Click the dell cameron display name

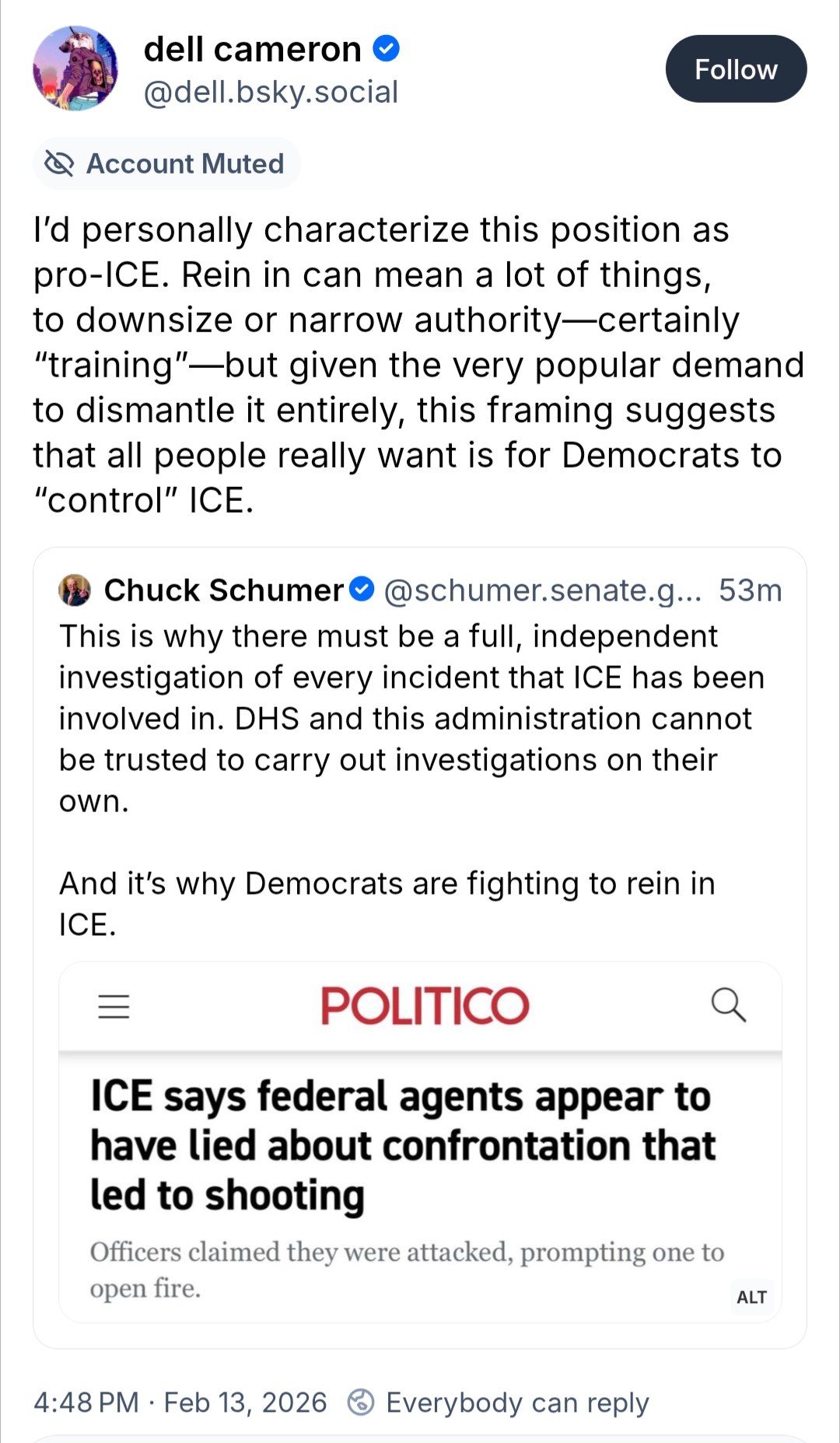point(253,49)
